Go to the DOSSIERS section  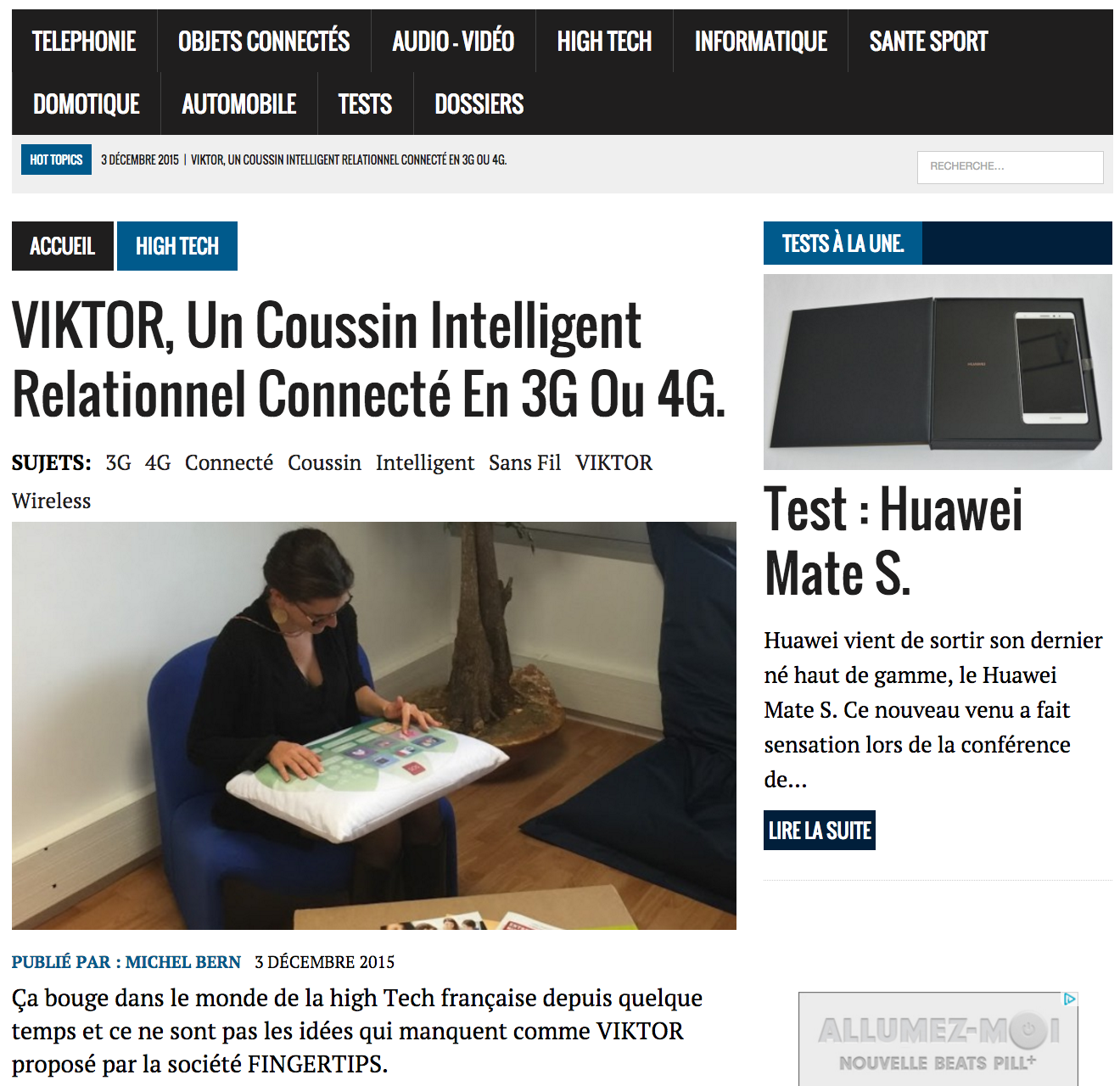[x=479, y=104]
